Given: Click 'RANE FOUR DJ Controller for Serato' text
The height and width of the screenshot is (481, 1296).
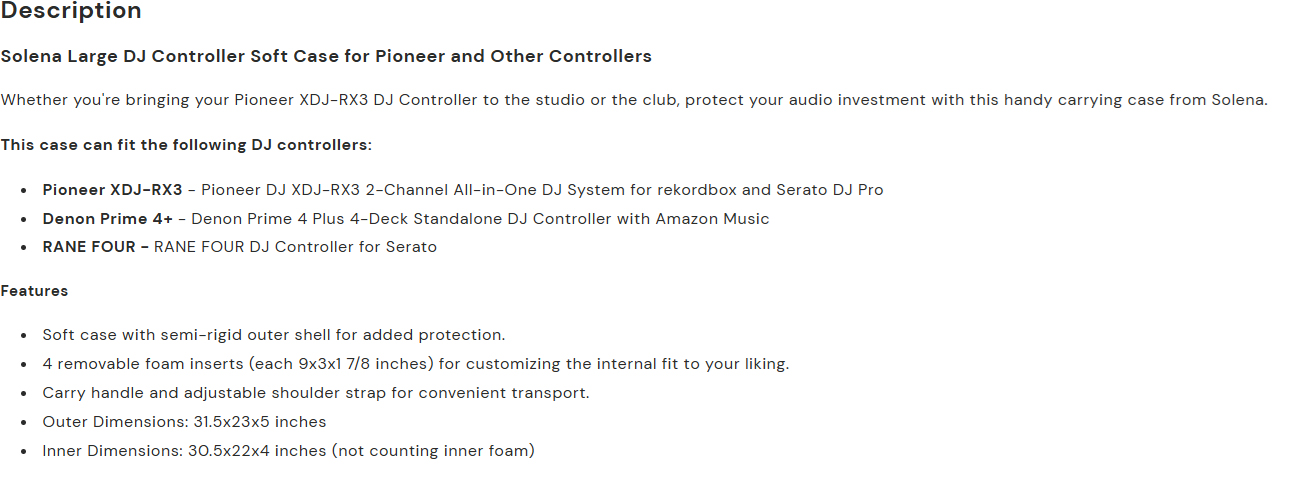Looking at the screenshot, I should coord(295,246).
